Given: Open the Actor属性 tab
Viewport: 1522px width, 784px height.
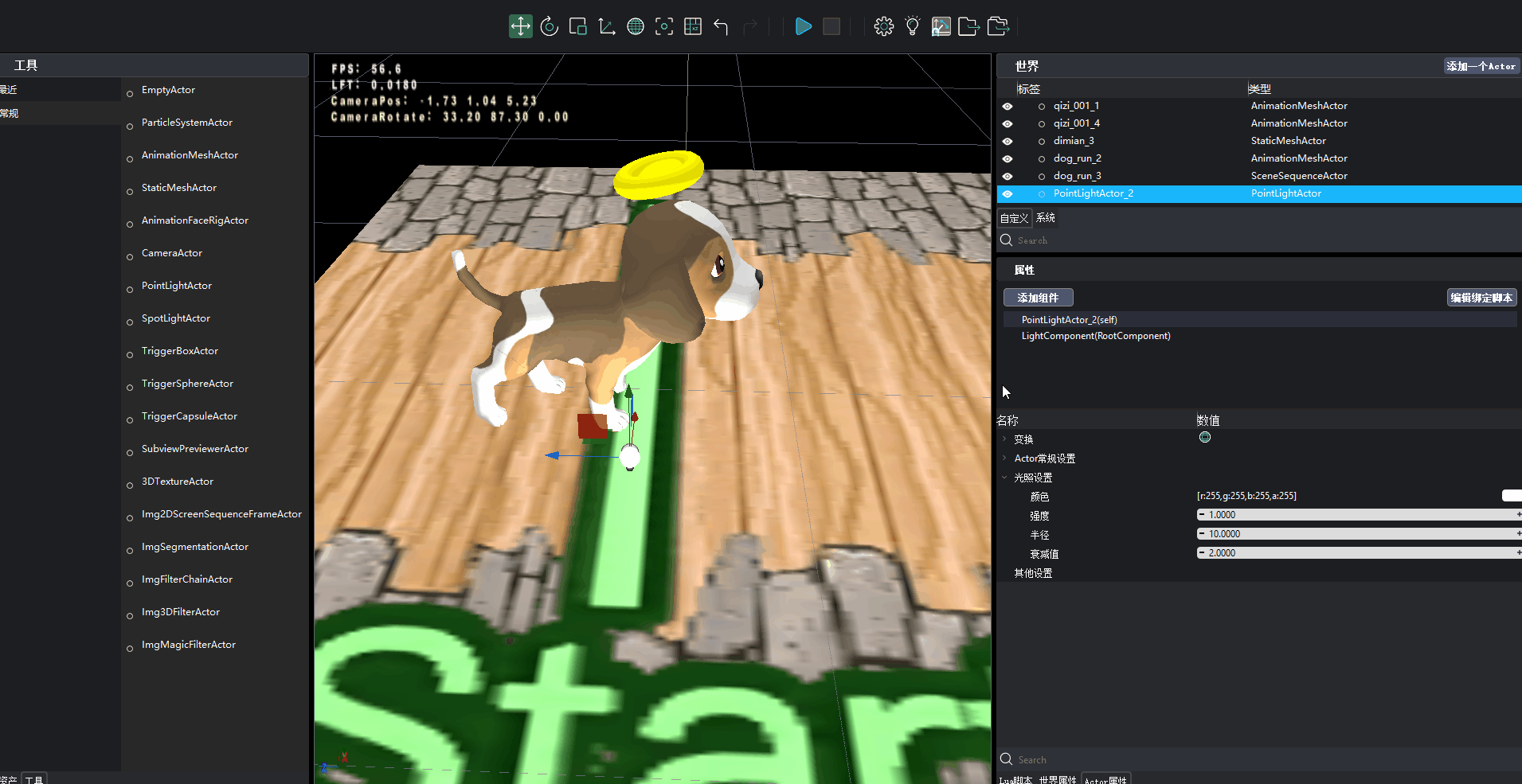Looking at the screenshot, I should pos(1105,779).
